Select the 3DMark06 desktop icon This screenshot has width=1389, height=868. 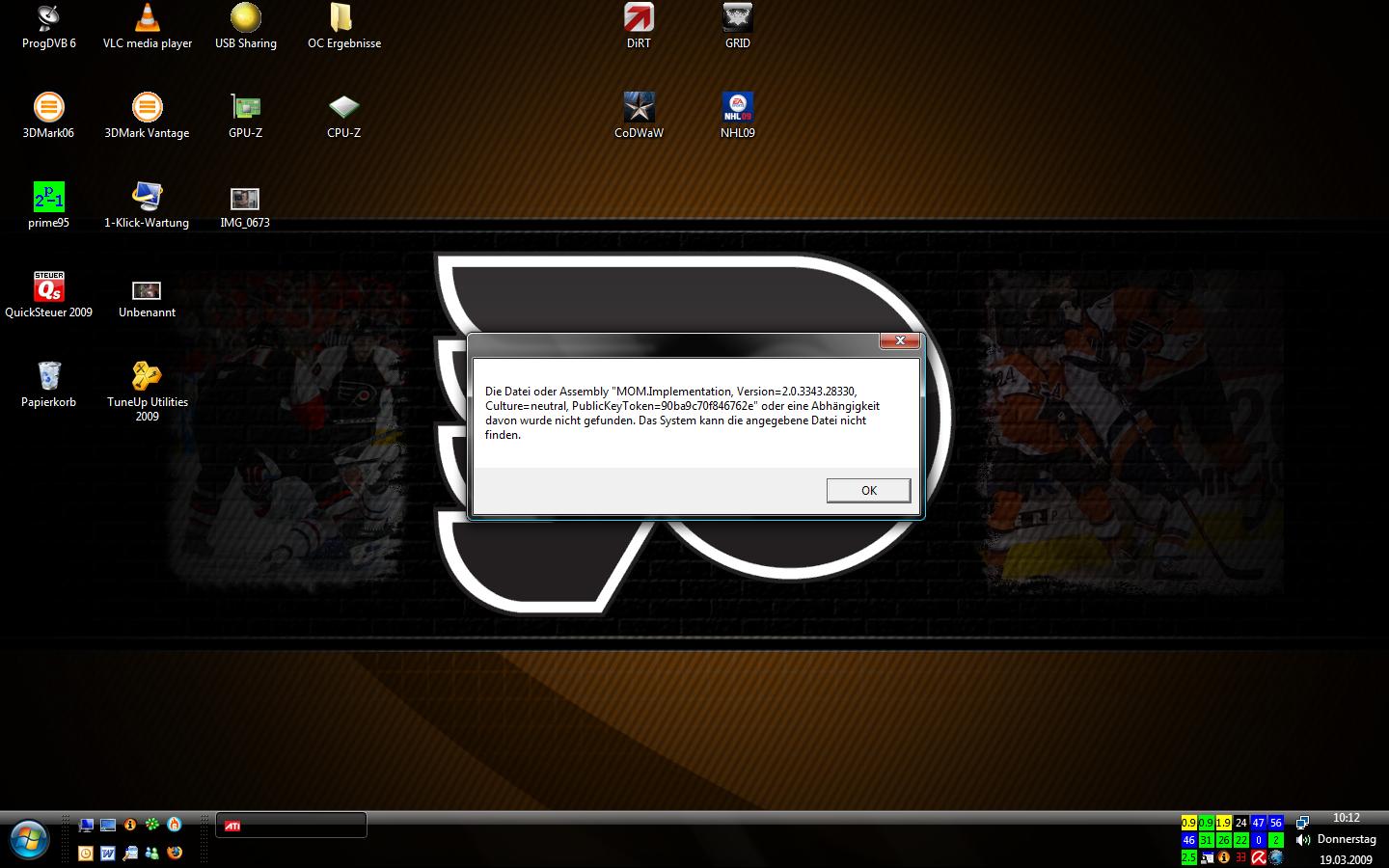point(48,116)
